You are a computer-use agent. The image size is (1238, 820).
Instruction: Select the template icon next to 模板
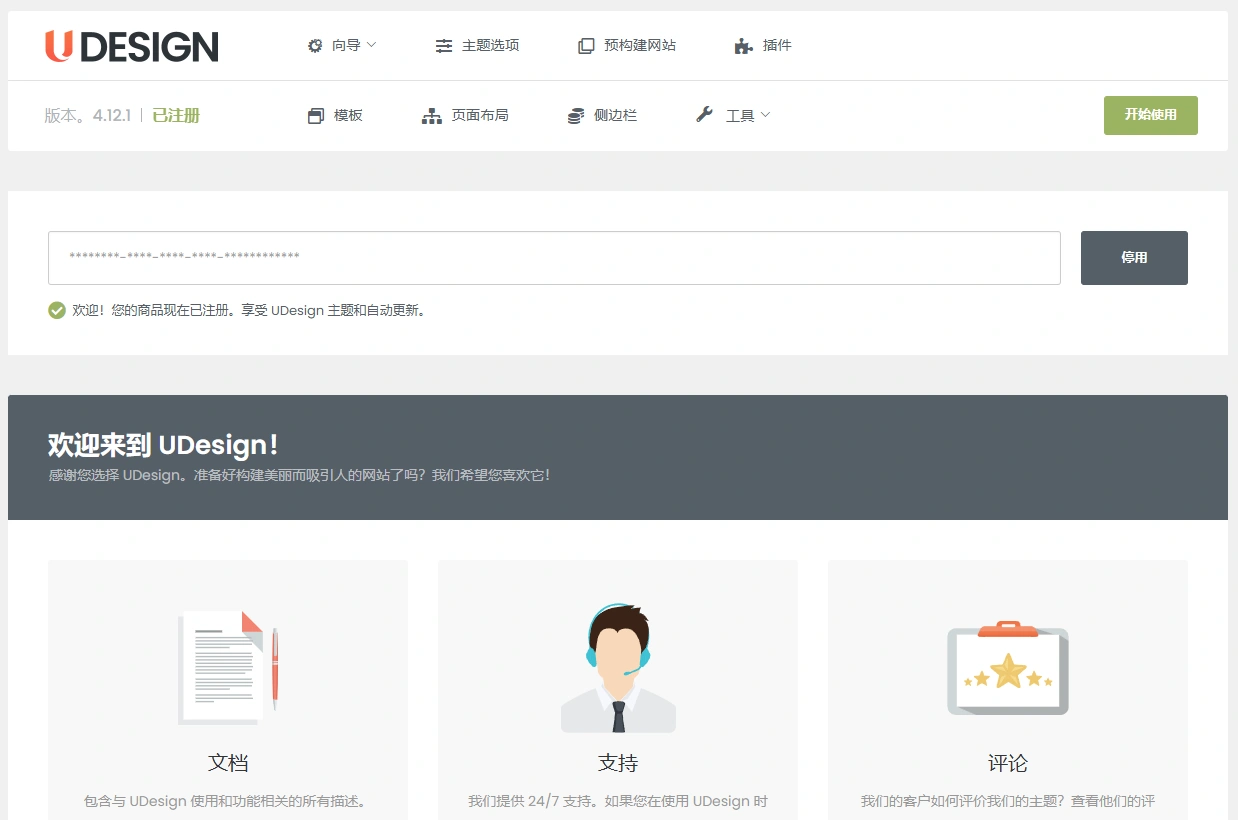(x=314, y=115)
